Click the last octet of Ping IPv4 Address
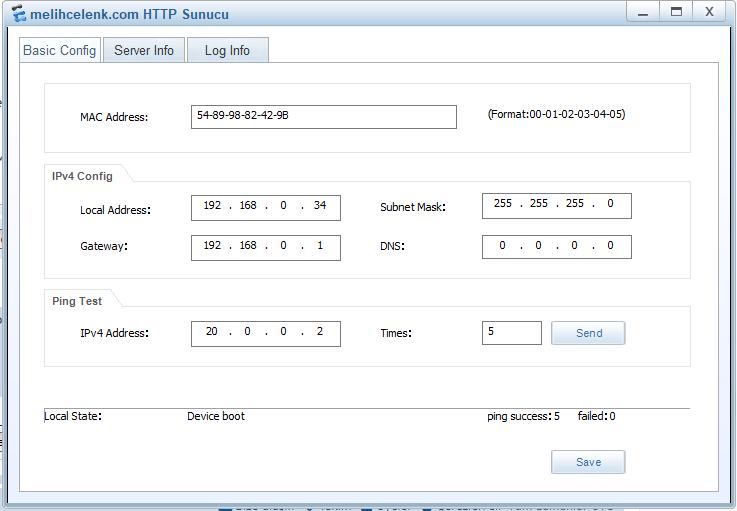 (x=319, y=333)
